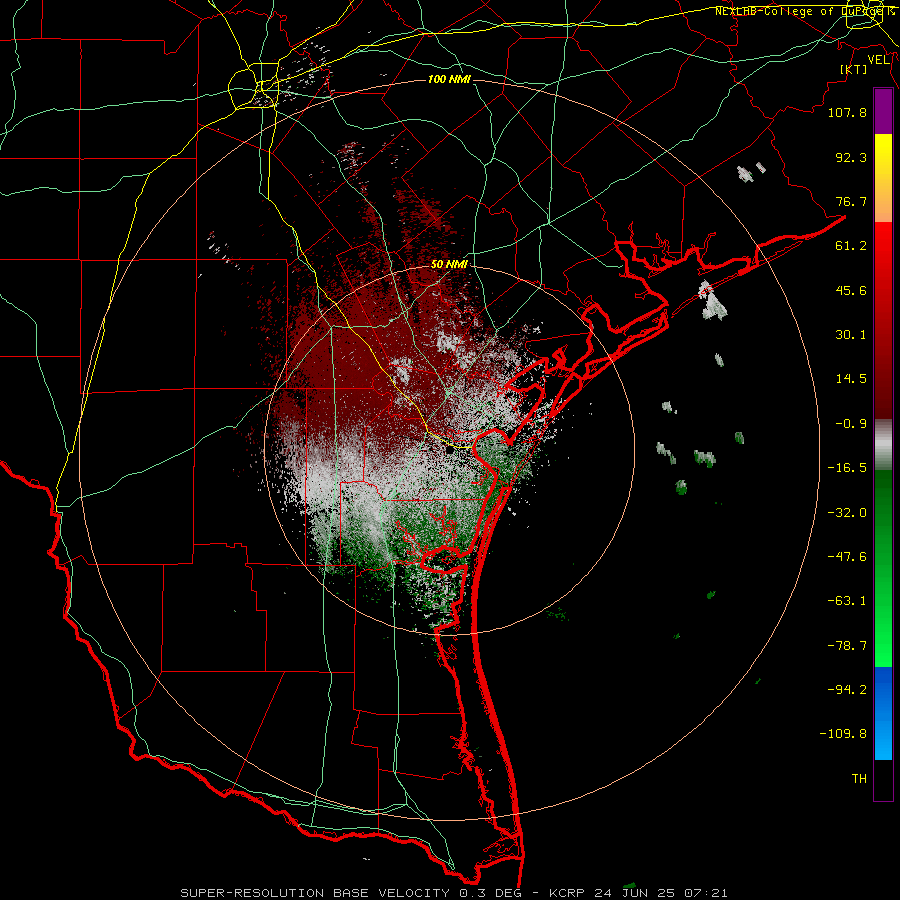This screenshot has width=900, height=900.
Task: Click the purple segment atop the velocity bar
Action: pos(883,112)
